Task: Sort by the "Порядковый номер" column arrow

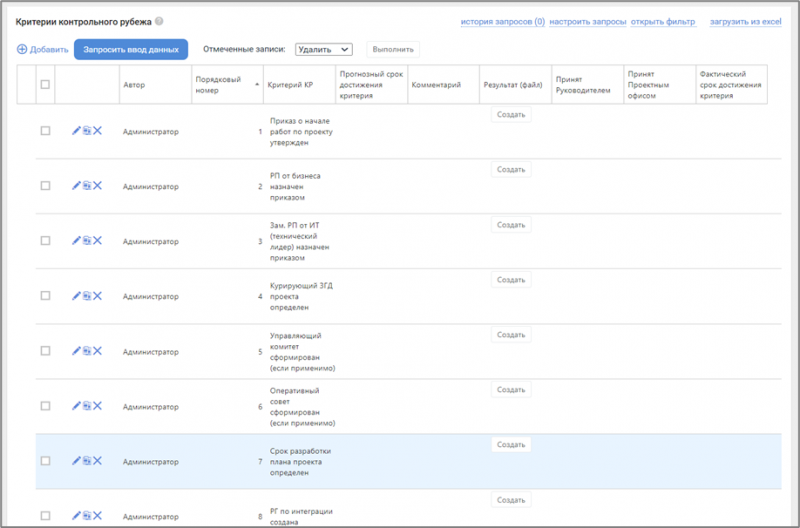Action: (x=257, y=85)
